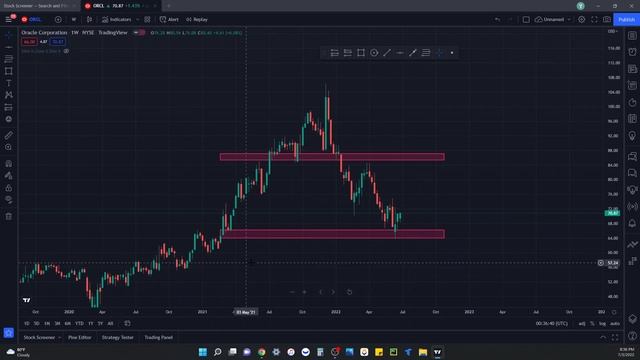Toggle auto scale

[615, 323]
